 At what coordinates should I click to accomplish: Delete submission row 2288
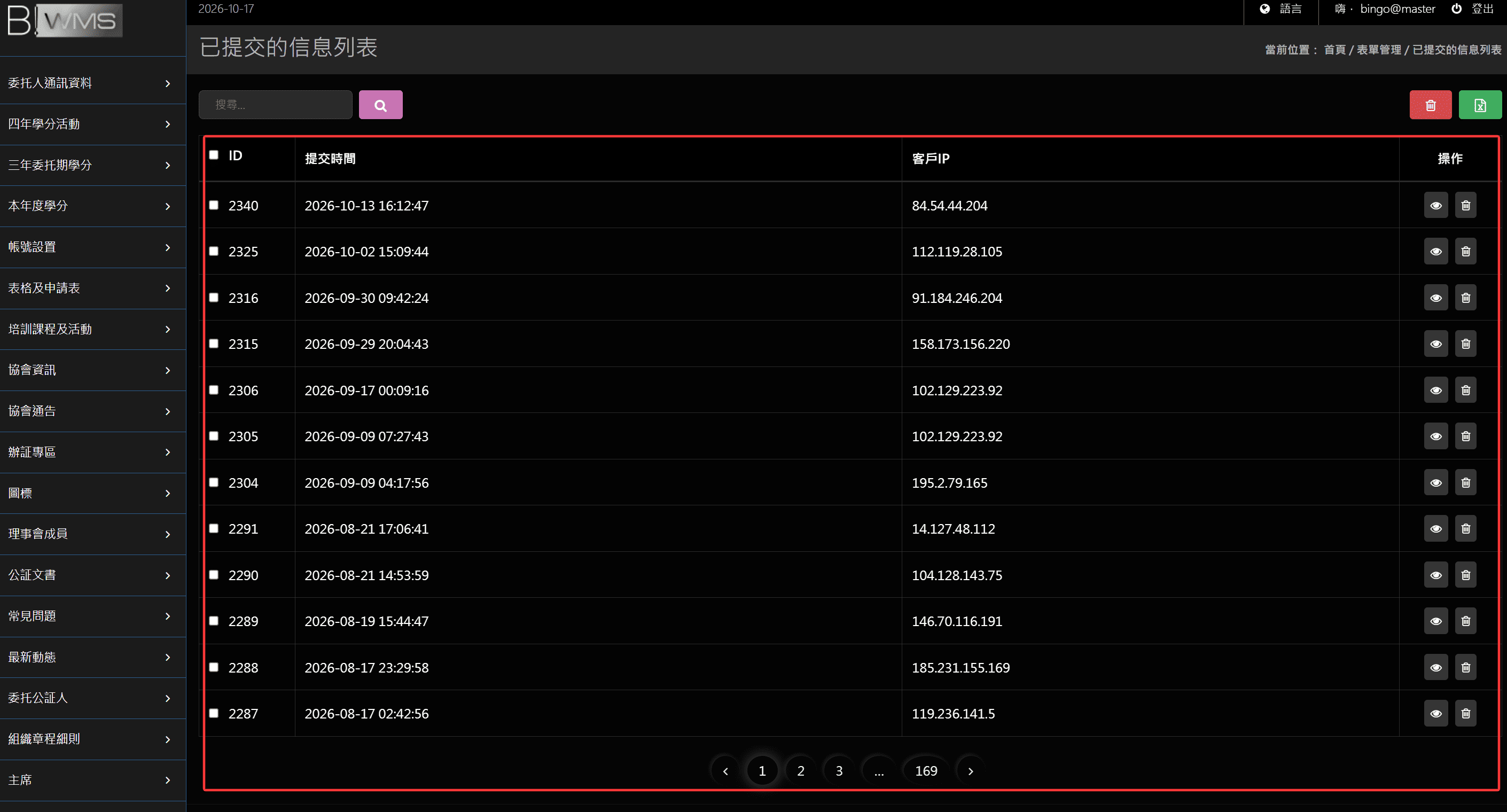[x=1465, y=668]
